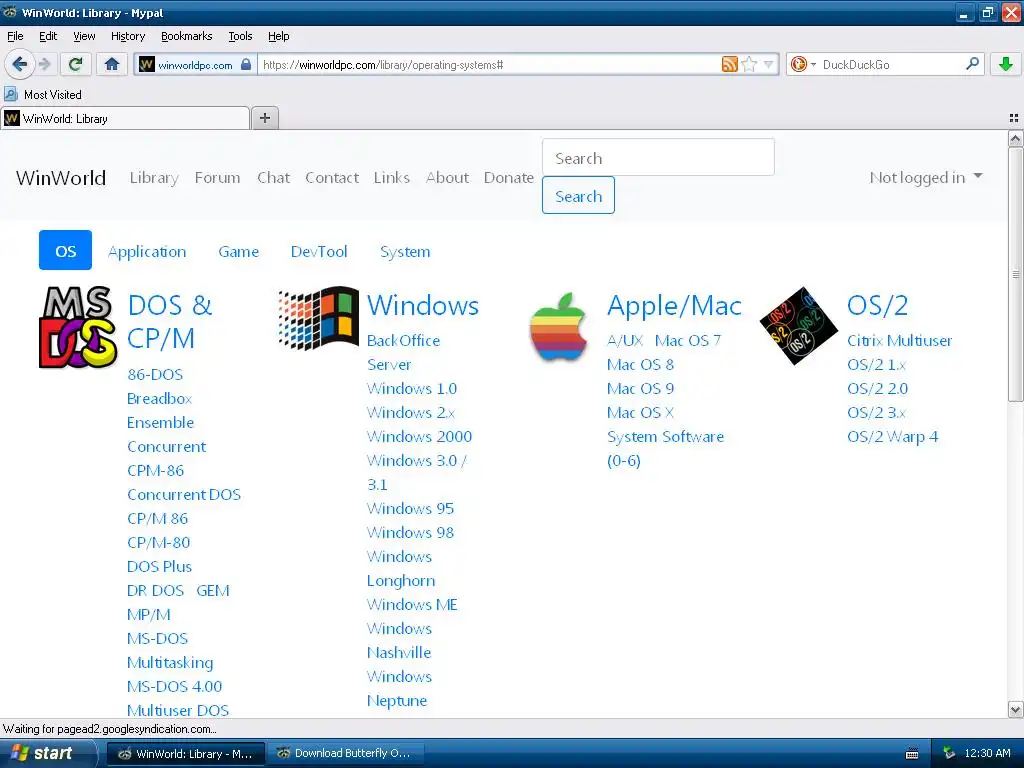Open the File menu

(x=15, y=36)
